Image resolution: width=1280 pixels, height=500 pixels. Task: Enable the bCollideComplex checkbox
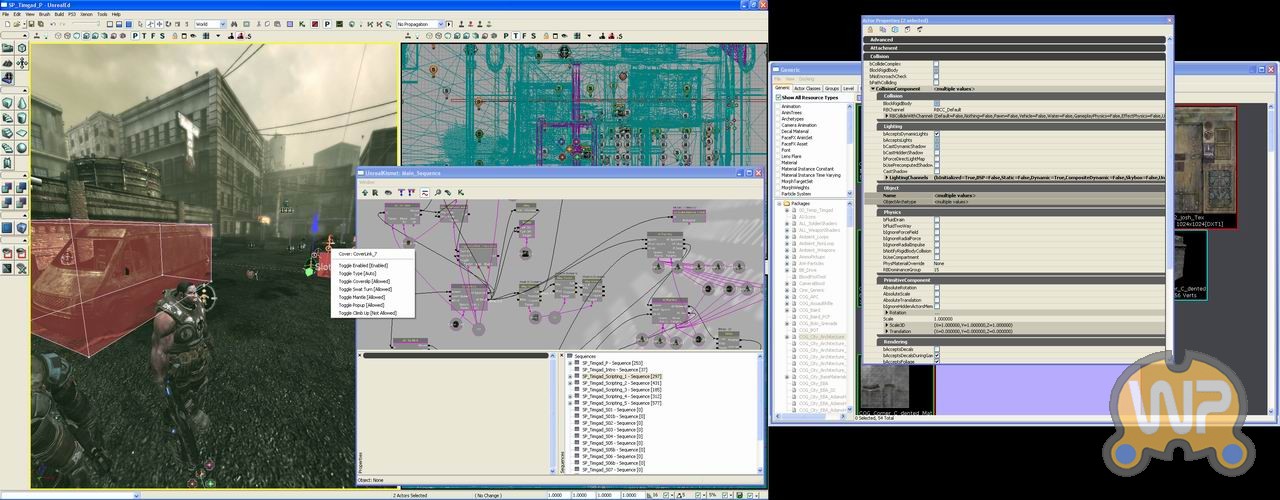pos(936,63)
